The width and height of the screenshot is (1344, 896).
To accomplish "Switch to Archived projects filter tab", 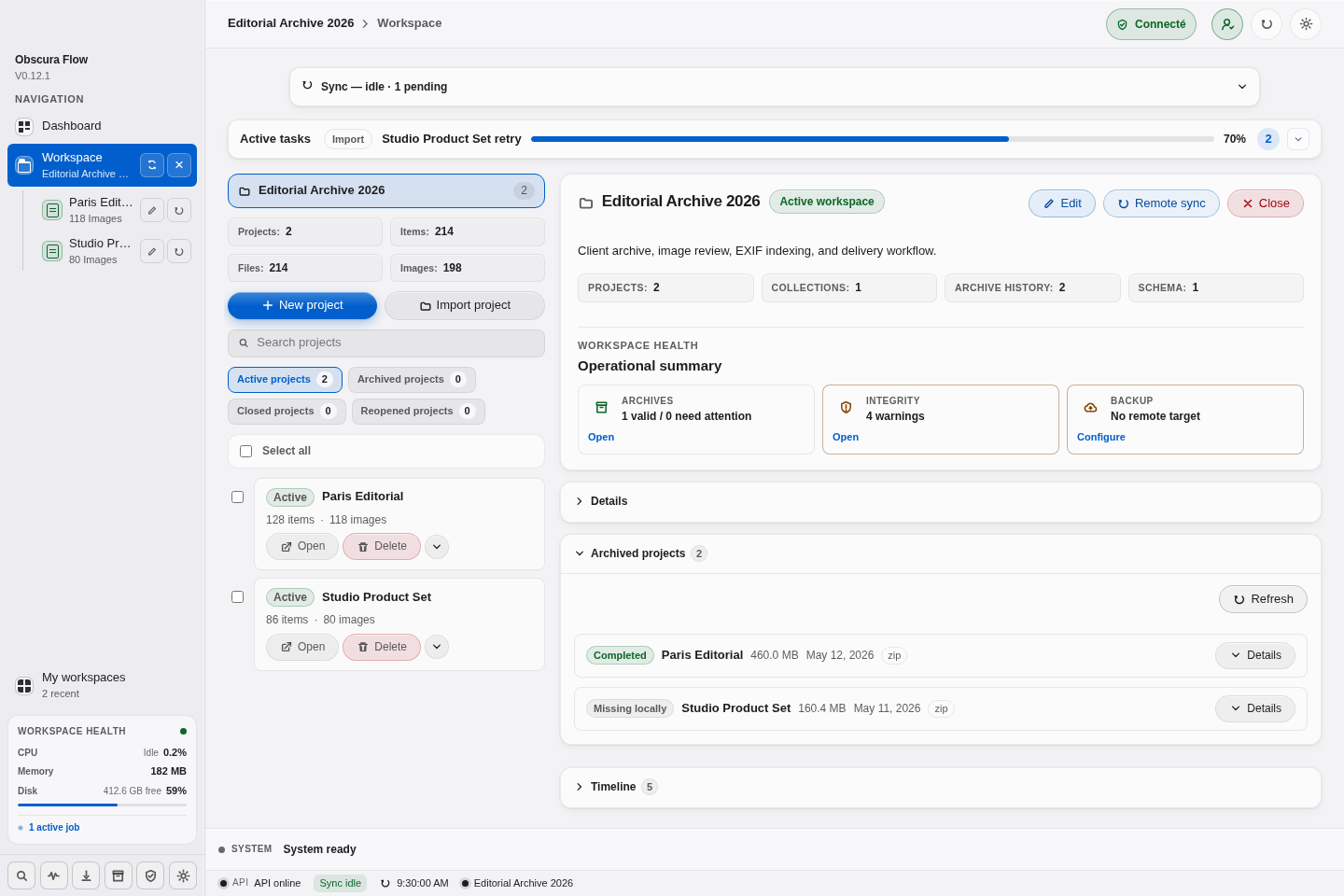I will [412, 380].
